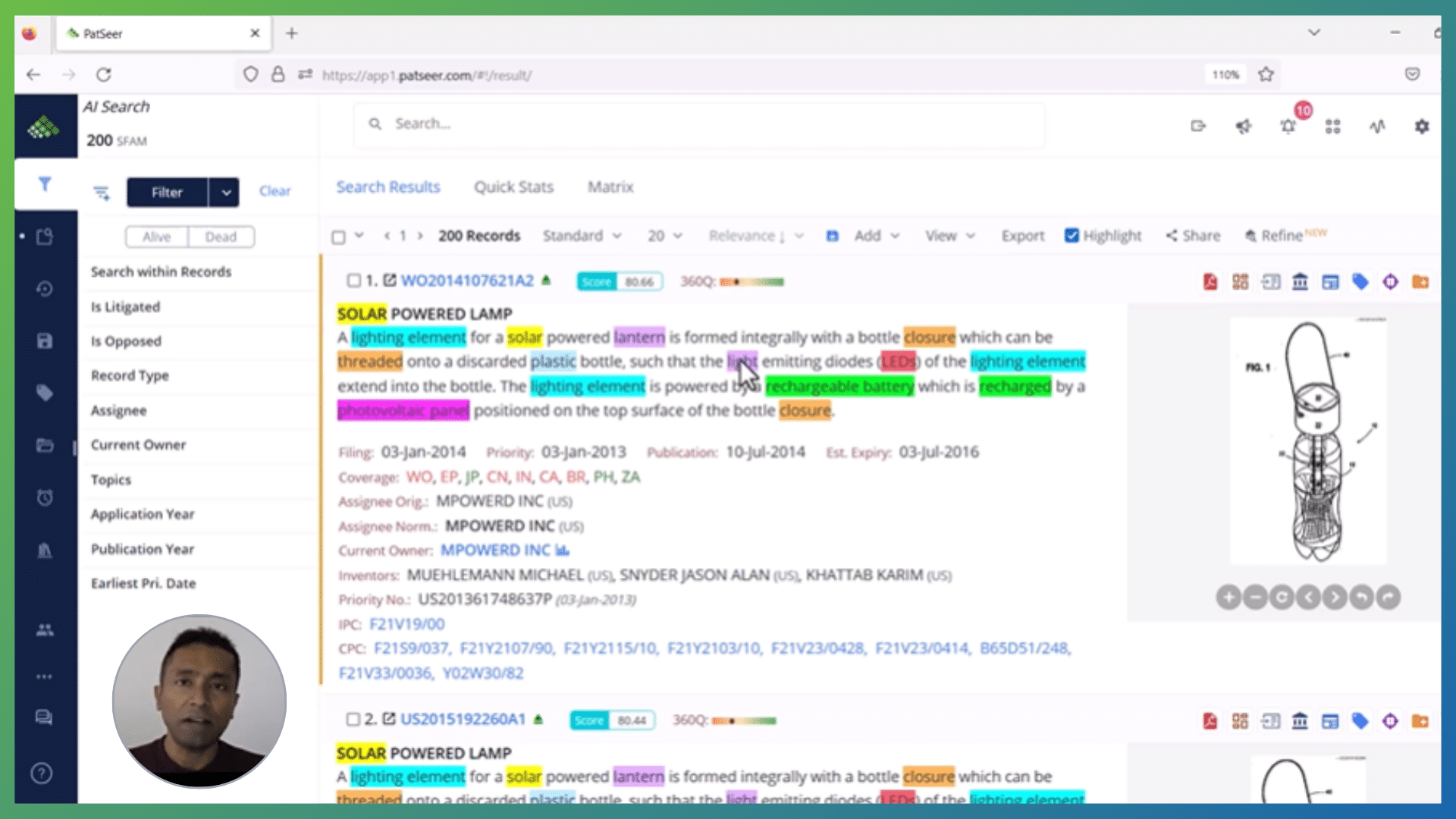The image size is (1456, 819).
Task: Check record 2 US2015192260A1 checkbox
Action: pos(353,719)
